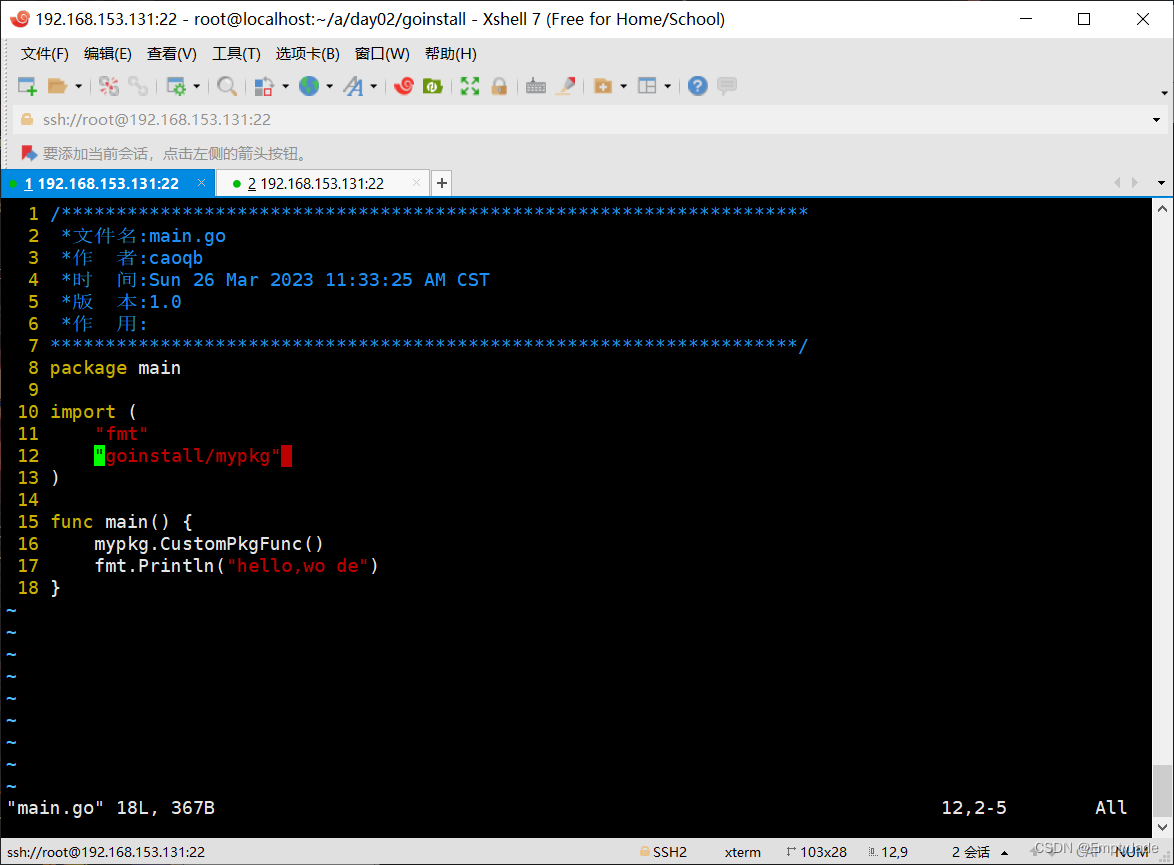The width and height of the screenshot is (1174, 865).
Task: Click the reconnect chain icon
Action: point(138,86)
